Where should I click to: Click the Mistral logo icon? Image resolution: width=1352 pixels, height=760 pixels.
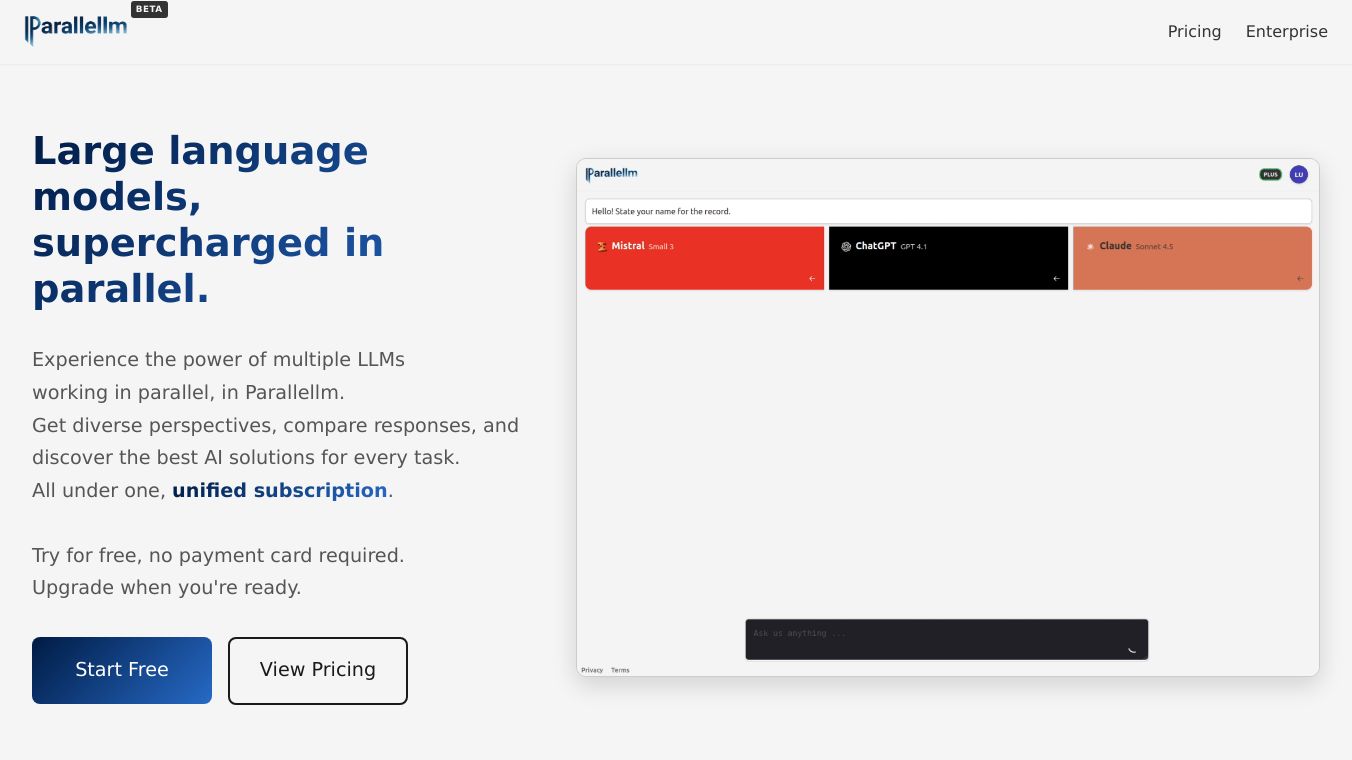point(602,246)
